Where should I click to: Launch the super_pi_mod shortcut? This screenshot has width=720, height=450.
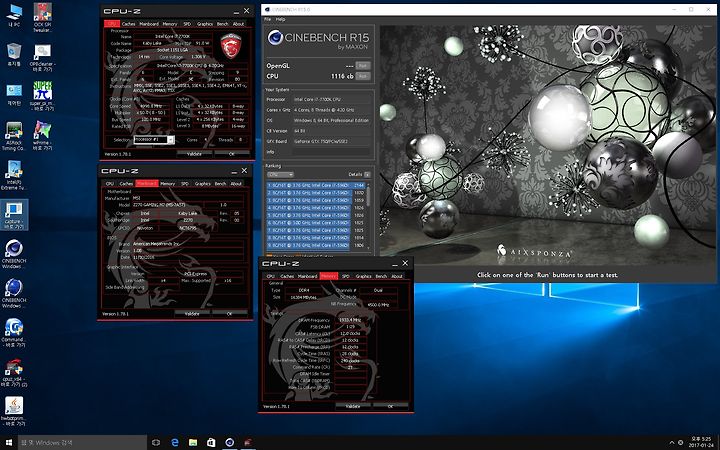click(x=42, y=97)
